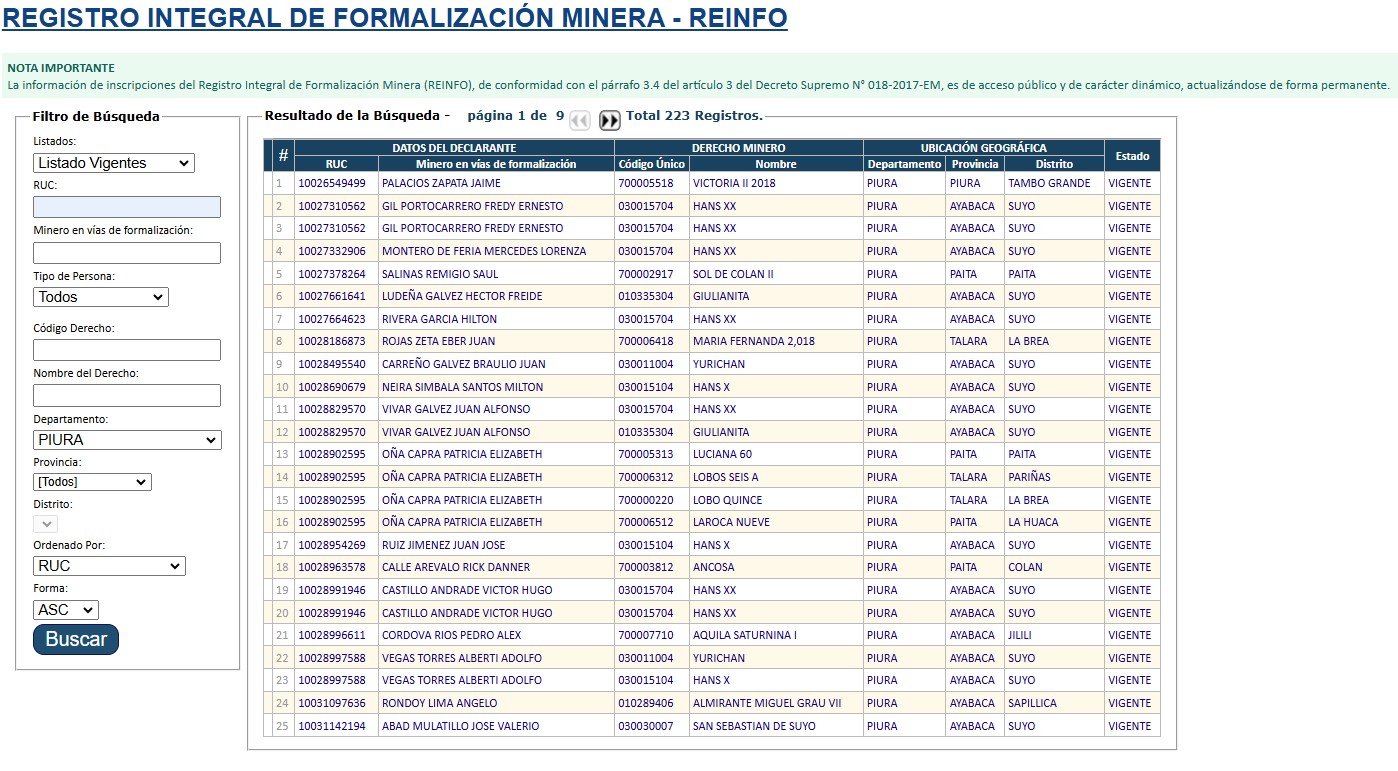Viewport: 1398px width, 771px height.
Task: Open the Forma dropdown showing ASC
Action: point(66,610)
